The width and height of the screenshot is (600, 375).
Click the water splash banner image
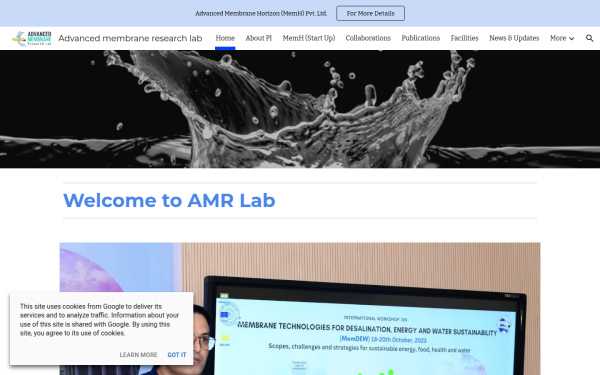[300, 109]
